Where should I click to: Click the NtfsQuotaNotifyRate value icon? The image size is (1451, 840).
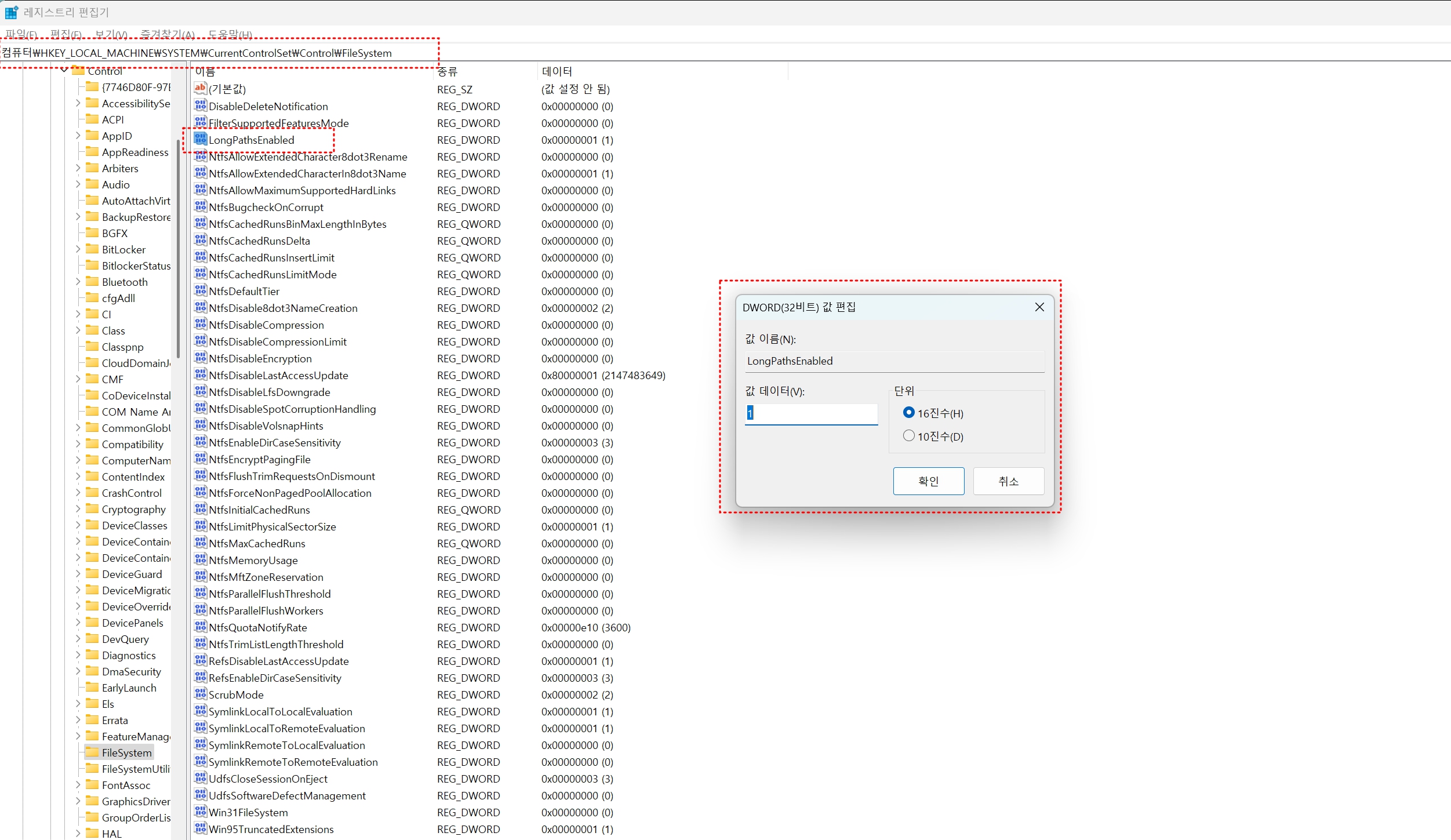tap(201, 627)
